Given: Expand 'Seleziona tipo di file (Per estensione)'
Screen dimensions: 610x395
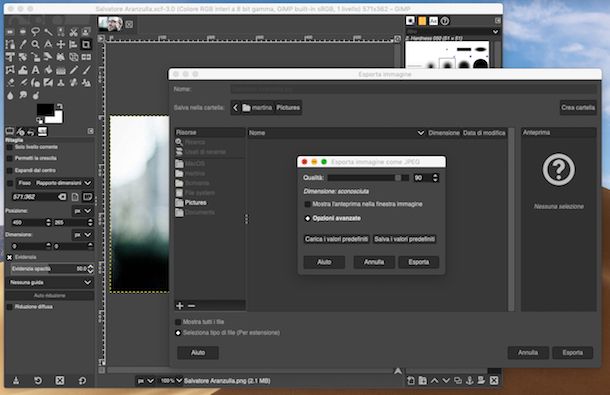Looking at the screenshot, I should click(178, 333).
